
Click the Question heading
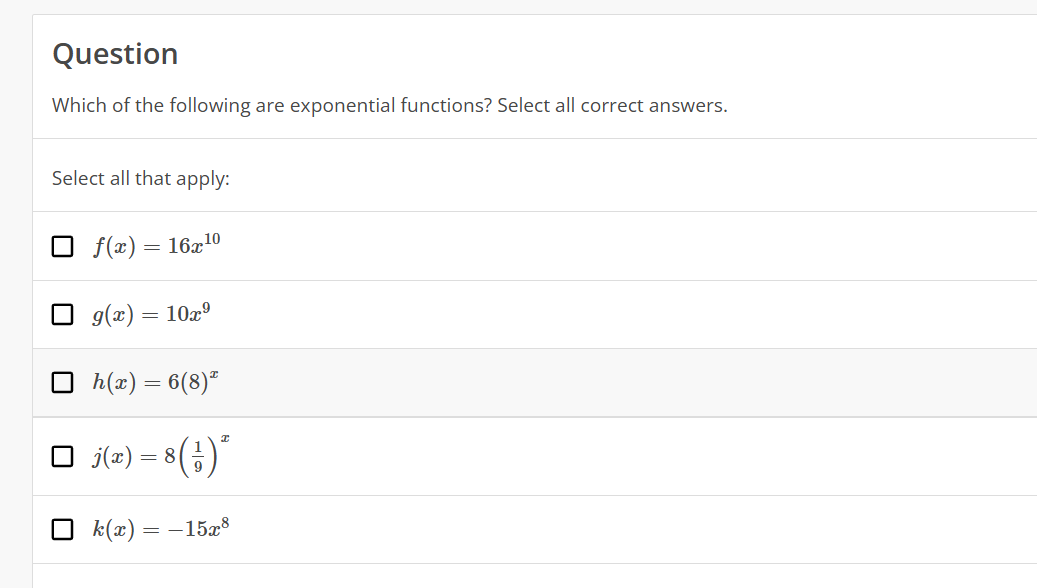tap(114, 54)
